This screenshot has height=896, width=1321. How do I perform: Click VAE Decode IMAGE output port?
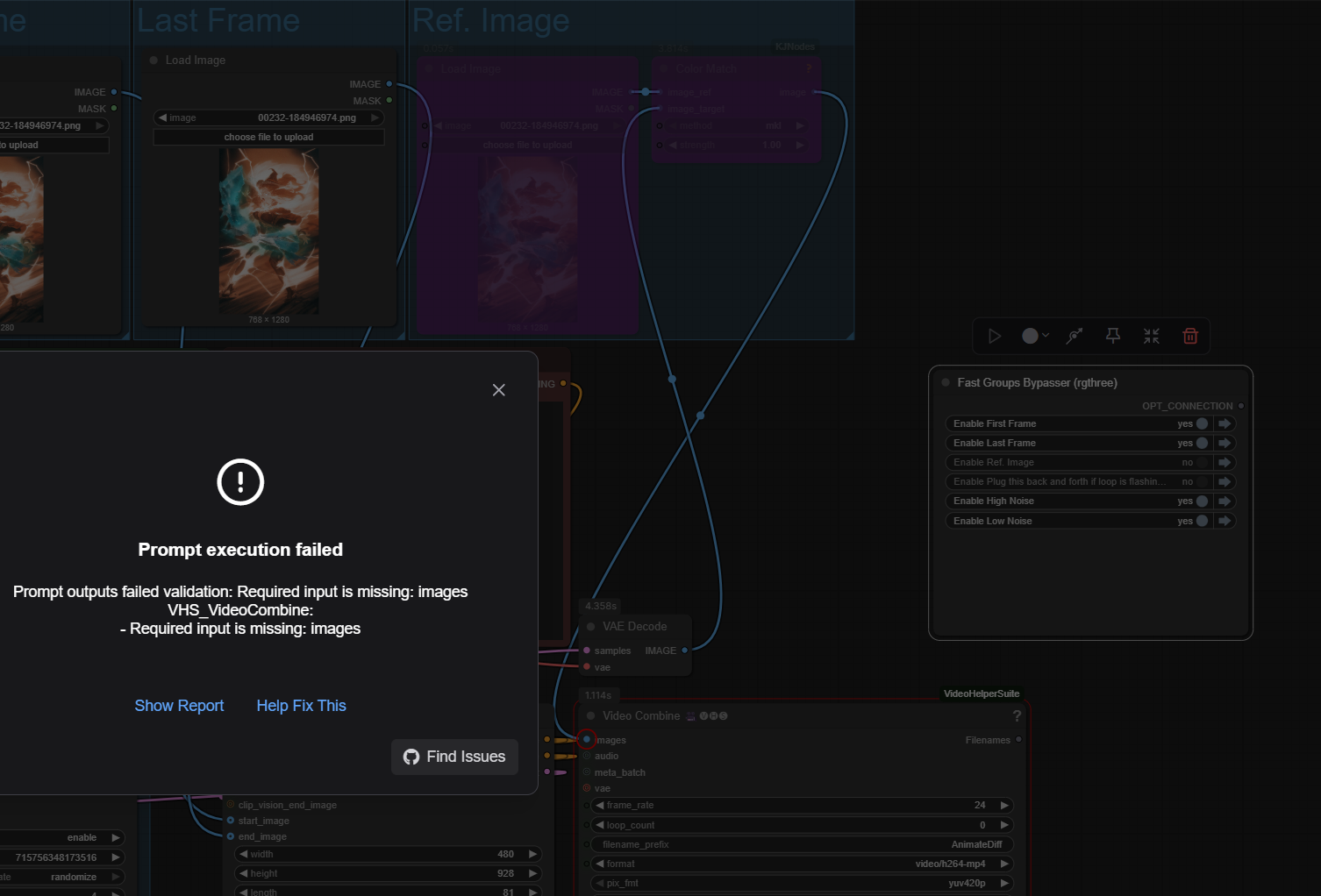pos(684,651)
